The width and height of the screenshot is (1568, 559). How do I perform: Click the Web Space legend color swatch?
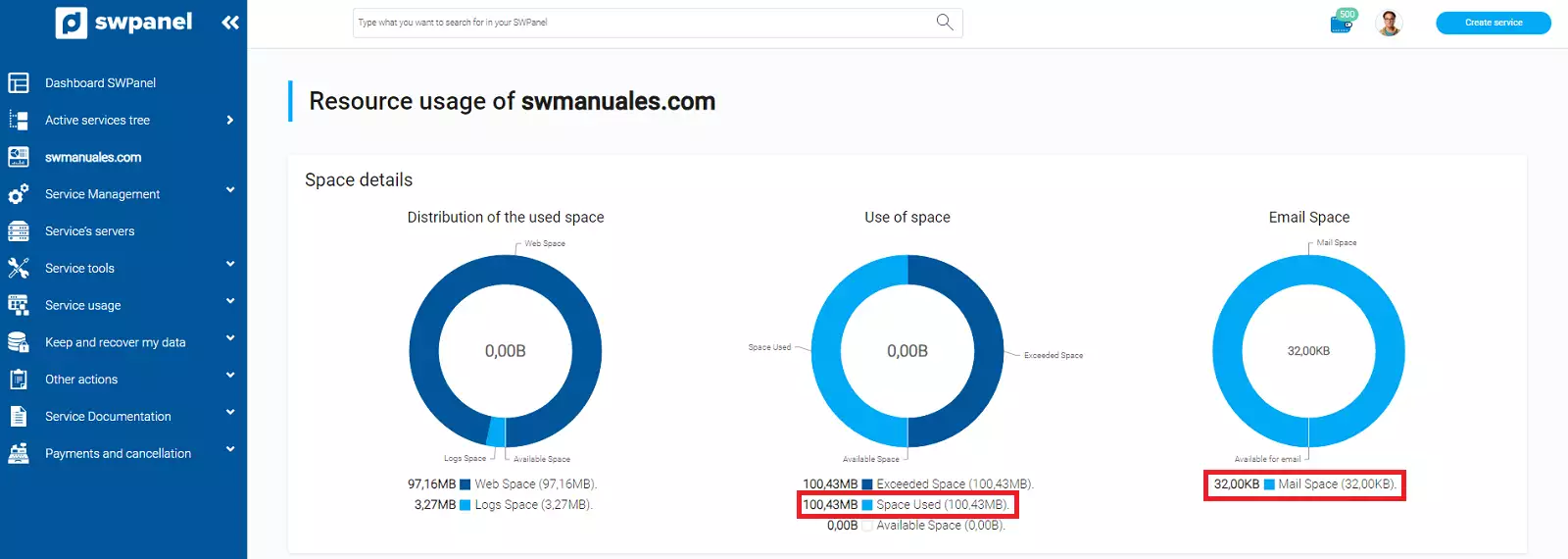(x=465, y=484)
